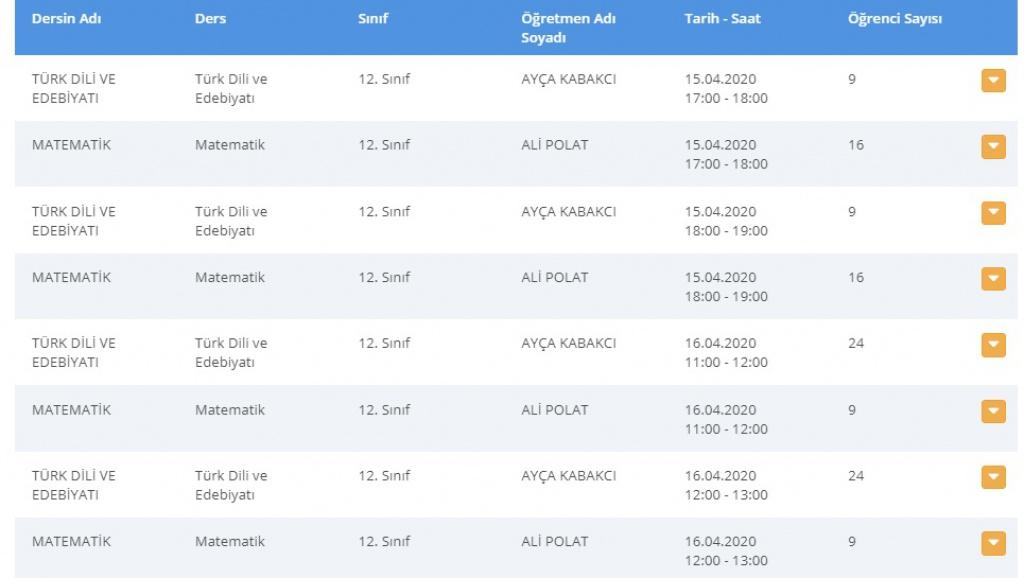This screenshot has width=1024, height=578.
Task: Click the student count 24 at 11:00 - 12:00
Action: pos(856,344)
